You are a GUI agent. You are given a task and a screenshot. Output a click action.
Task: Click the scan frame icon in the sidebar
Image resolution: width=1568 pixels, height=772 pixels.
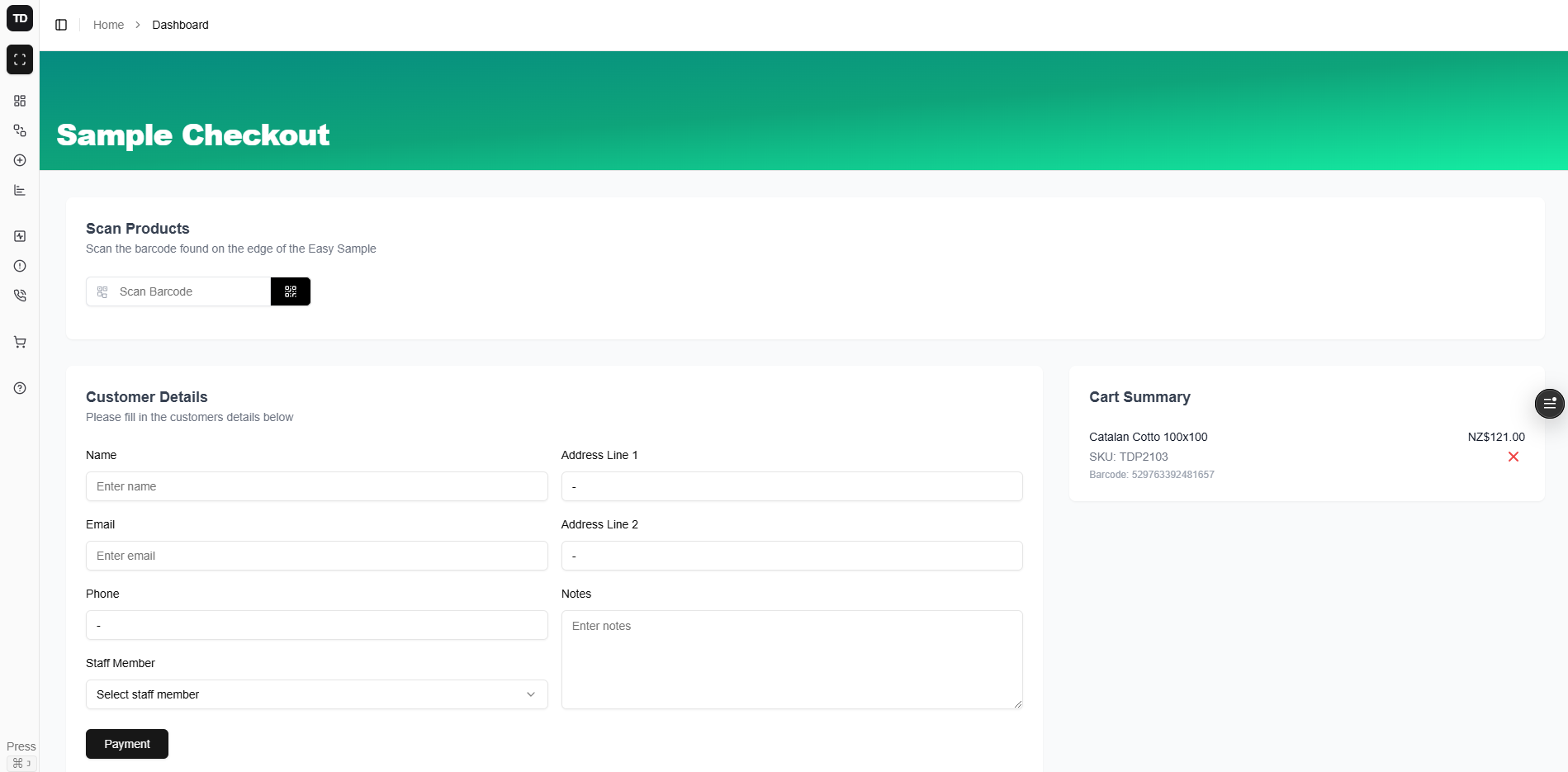pyautogui.click(x=20, y=59)
